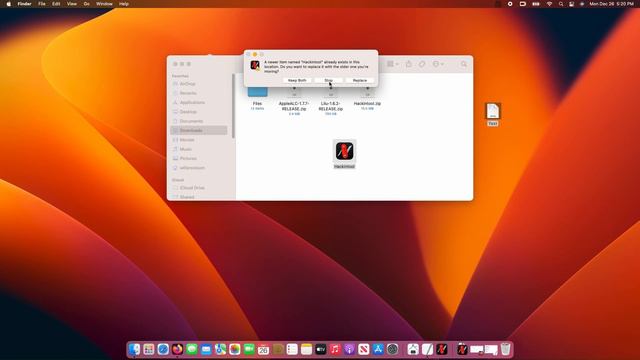Open the Finder view options dropdown
Viewport: 640px width, 360px height.
393,64
